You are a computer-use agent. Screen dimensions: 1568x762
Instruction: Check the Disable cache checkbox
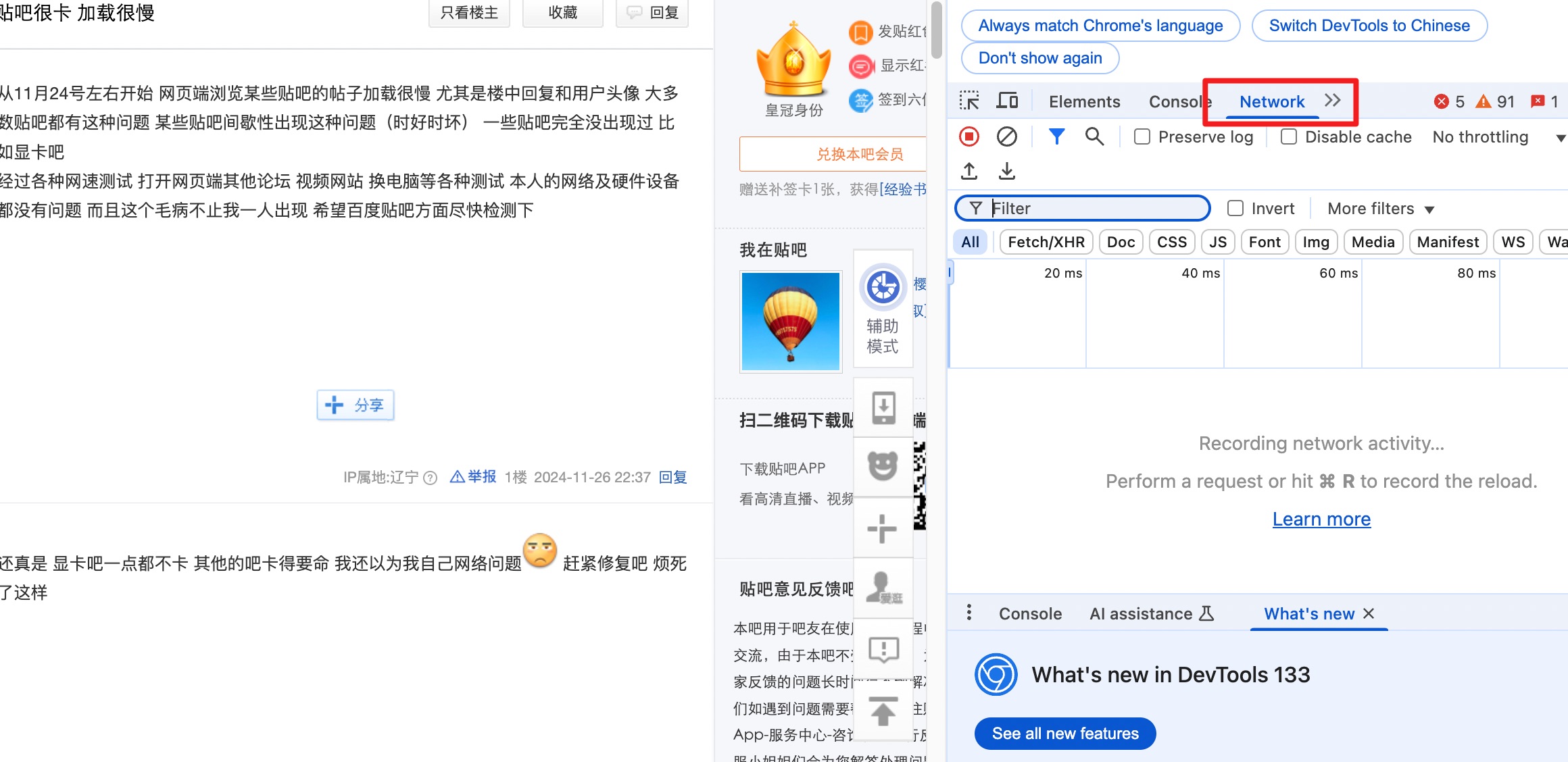(x=1289, y=137)
